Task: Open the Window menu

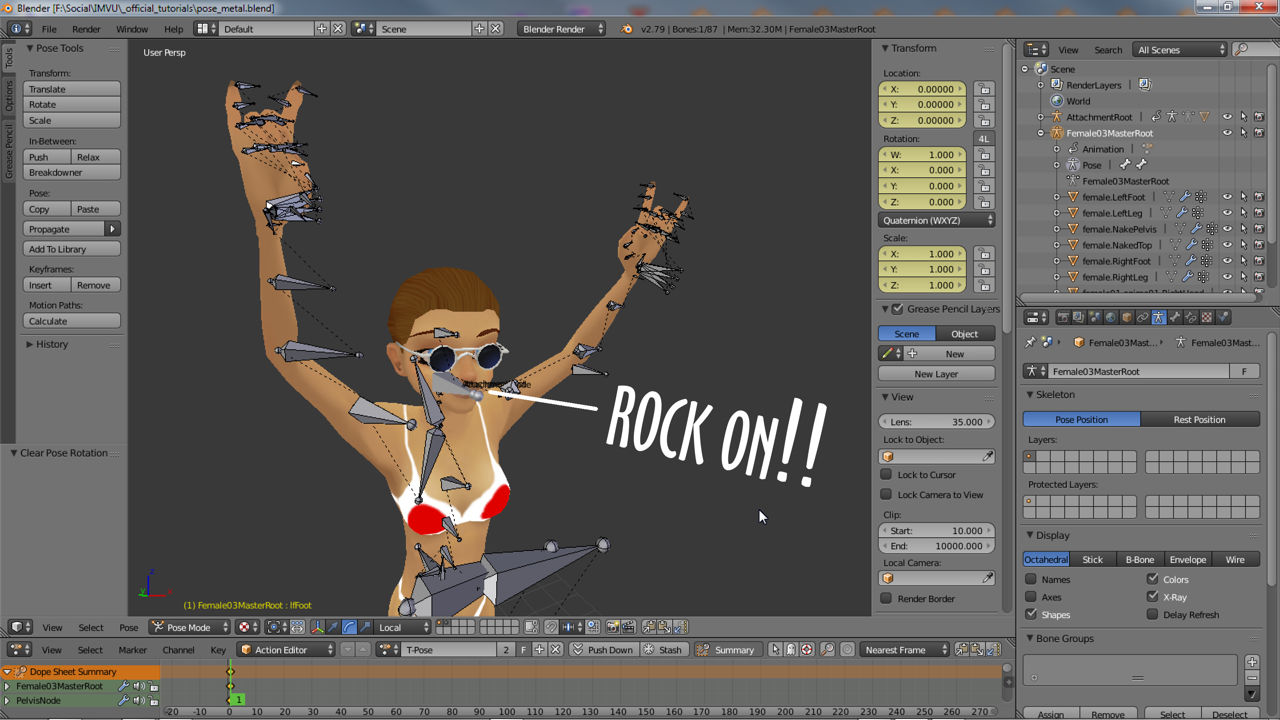Action: 132,29
